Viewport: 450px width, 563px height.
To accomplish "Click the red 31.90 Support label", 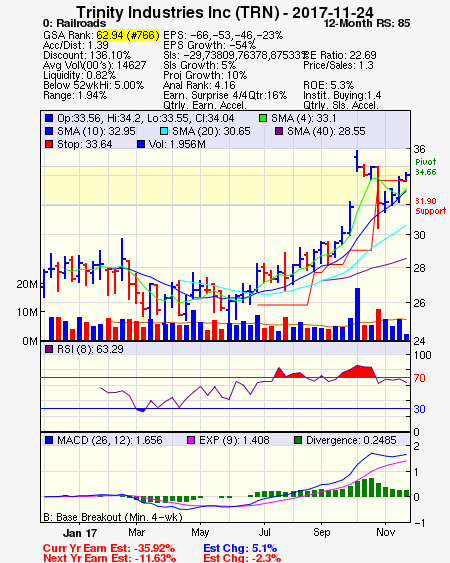I will [431, 206].
